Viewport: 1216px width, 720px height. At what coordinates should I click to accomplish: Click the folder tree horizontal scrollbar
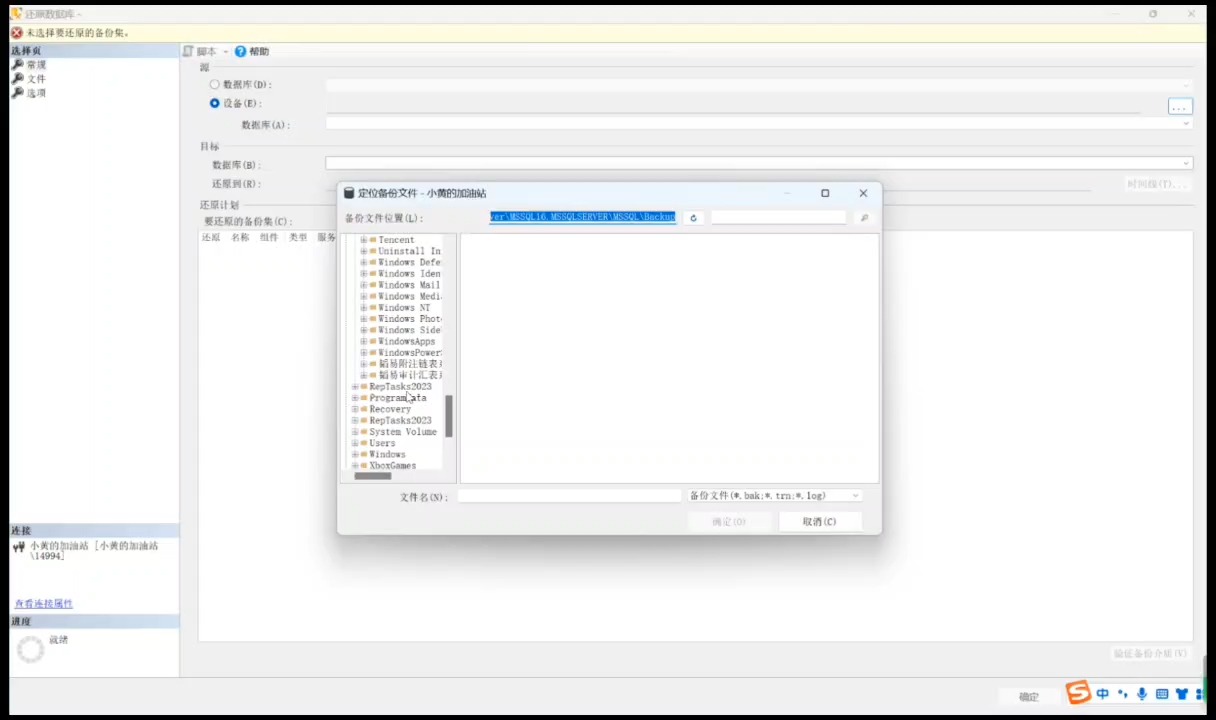[373, 476]
